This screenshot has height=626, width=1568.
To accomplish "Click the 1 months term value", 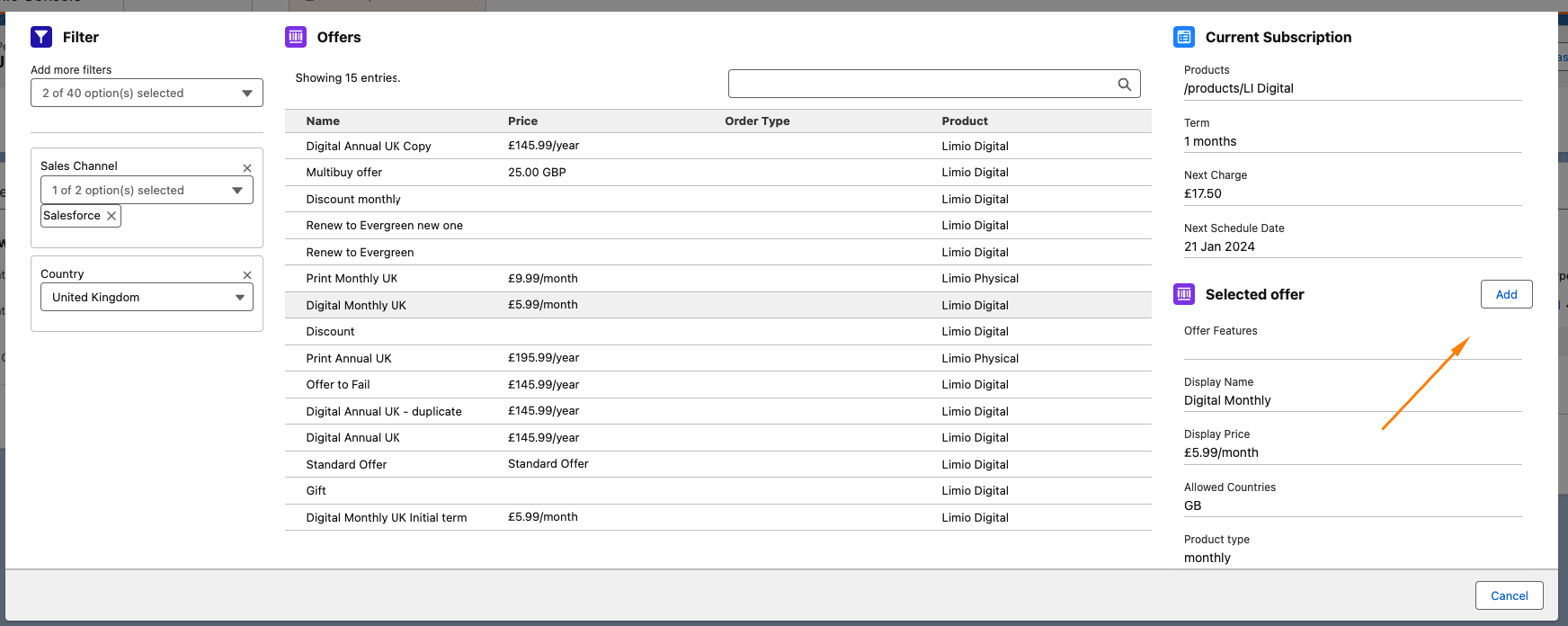I will pos(1210,141).
